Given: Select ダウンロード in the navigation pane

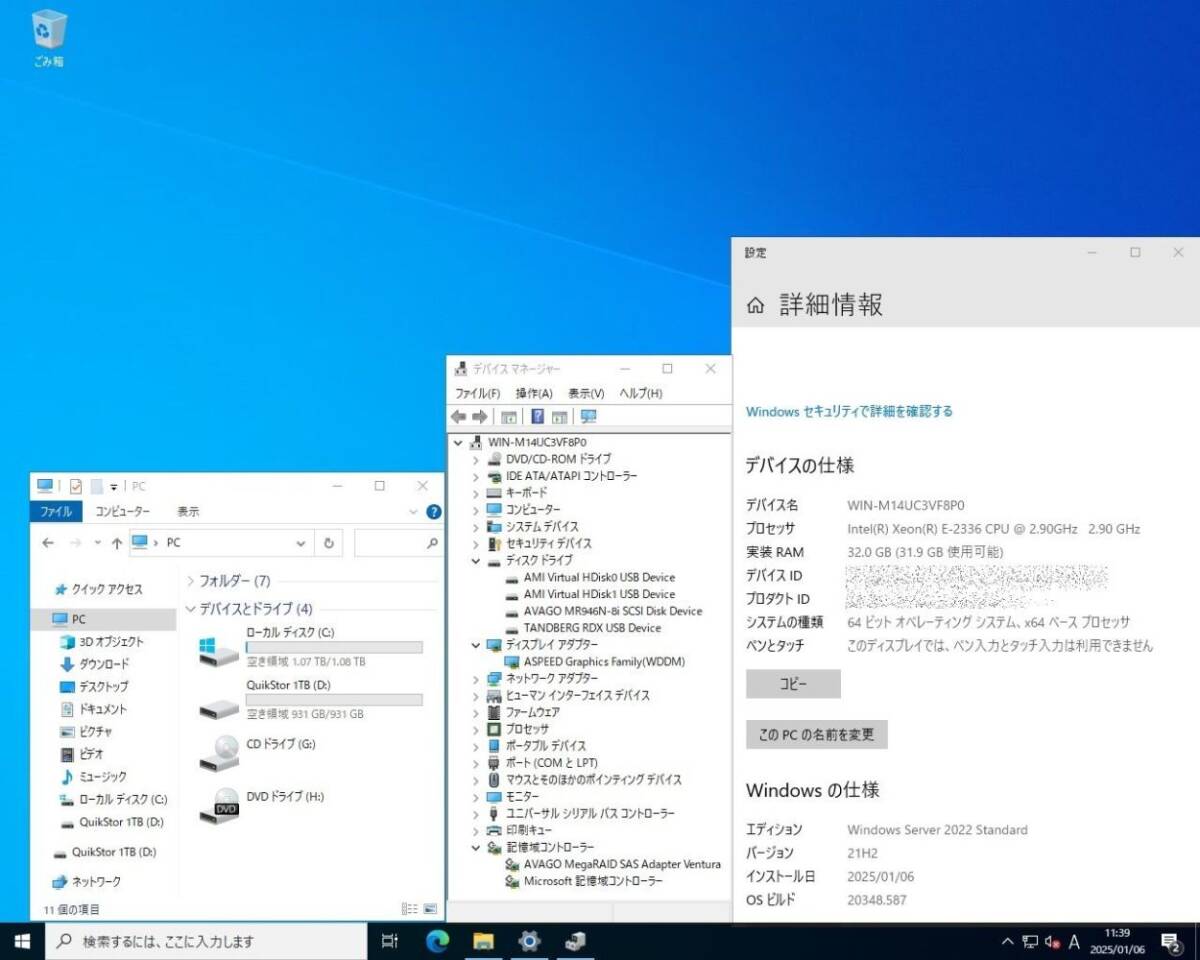Looking at the screenshot, I should click(104, 664).
